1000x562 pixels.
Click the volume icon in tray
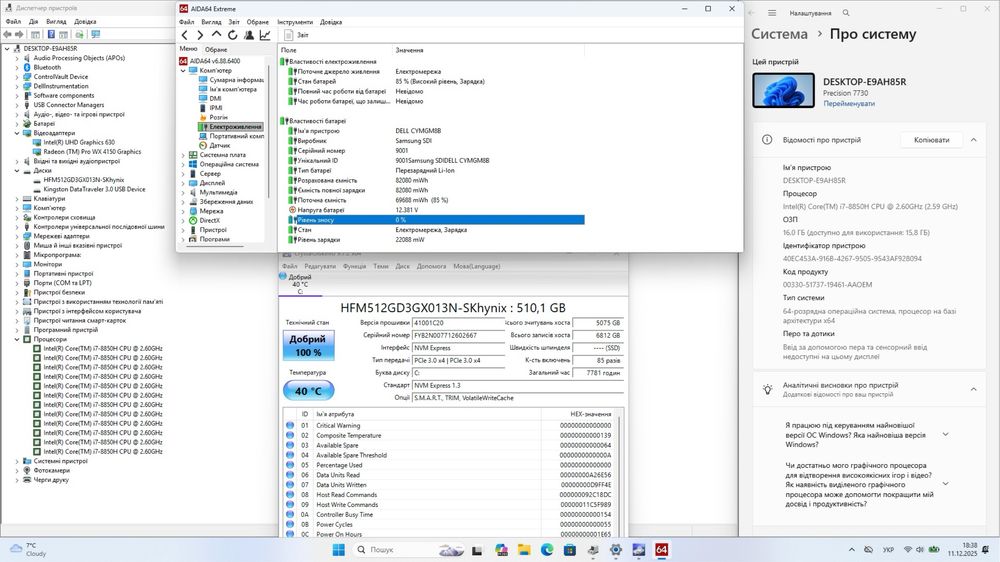coord(920,549)
